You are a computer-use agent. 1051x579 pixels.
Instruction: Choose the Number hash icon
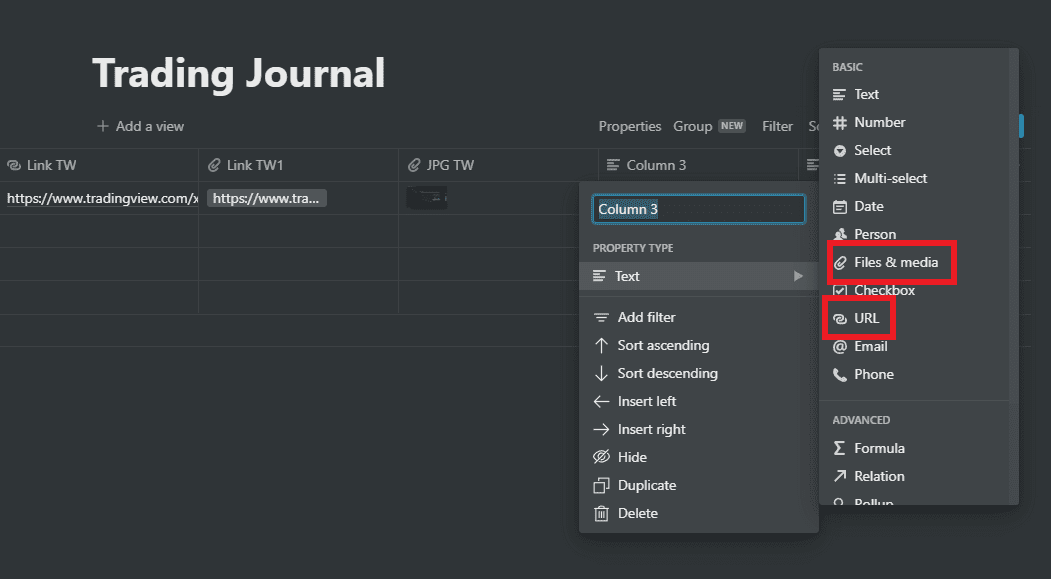pos(839,123)
